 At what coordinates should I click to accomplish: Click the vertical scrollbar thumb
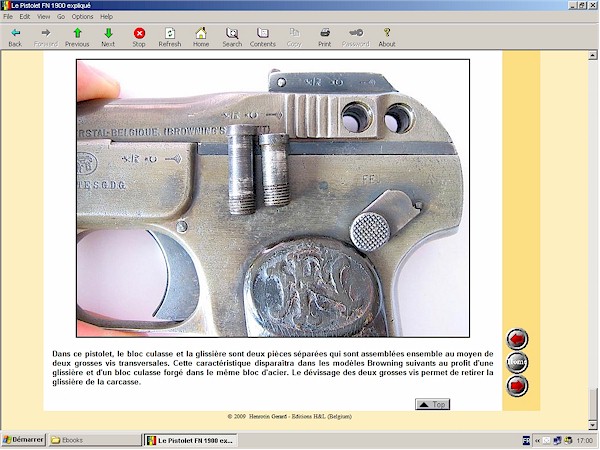pos(593,404)
